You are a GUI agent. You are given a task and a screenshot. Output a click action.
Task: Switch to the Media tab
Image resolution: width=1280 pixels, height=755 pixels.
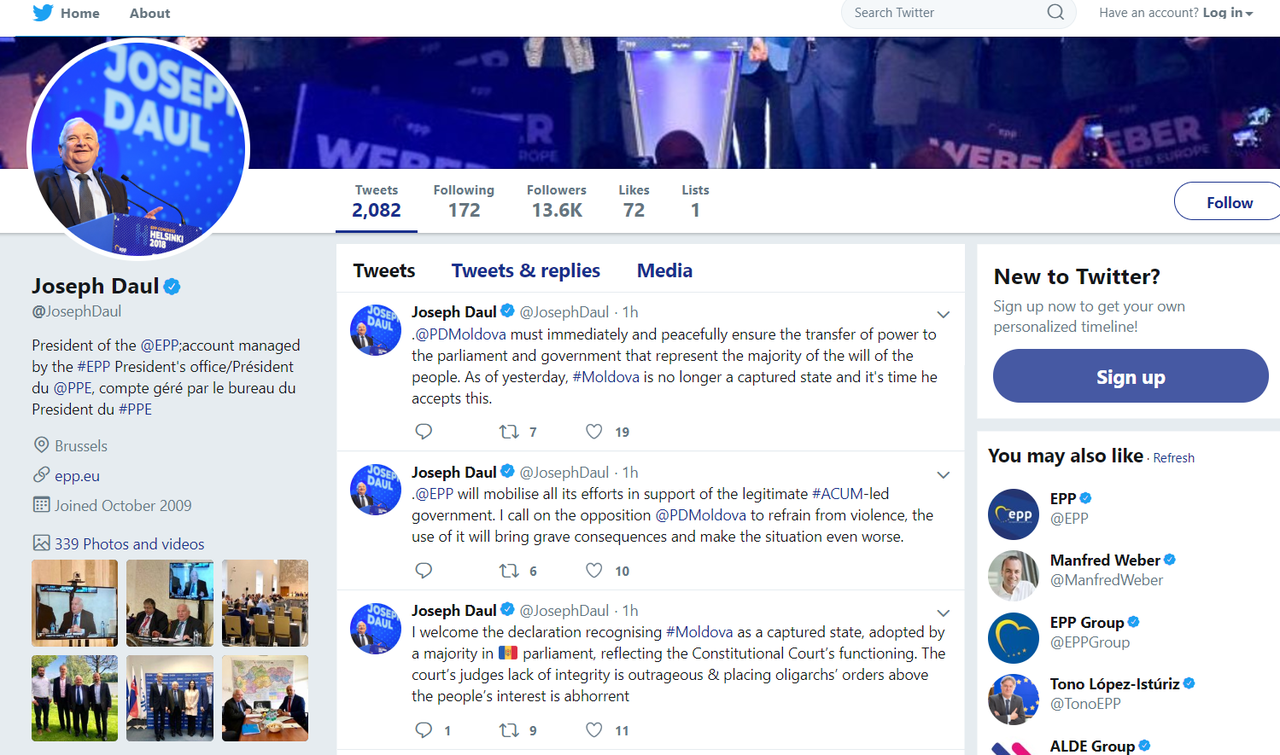coord(665,270)
